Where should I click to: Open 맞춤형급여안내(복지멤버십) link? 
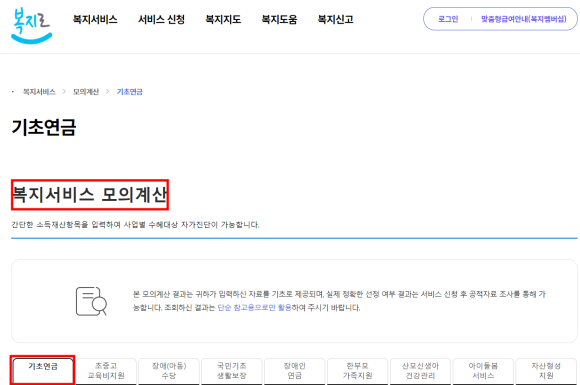point(523,19)
